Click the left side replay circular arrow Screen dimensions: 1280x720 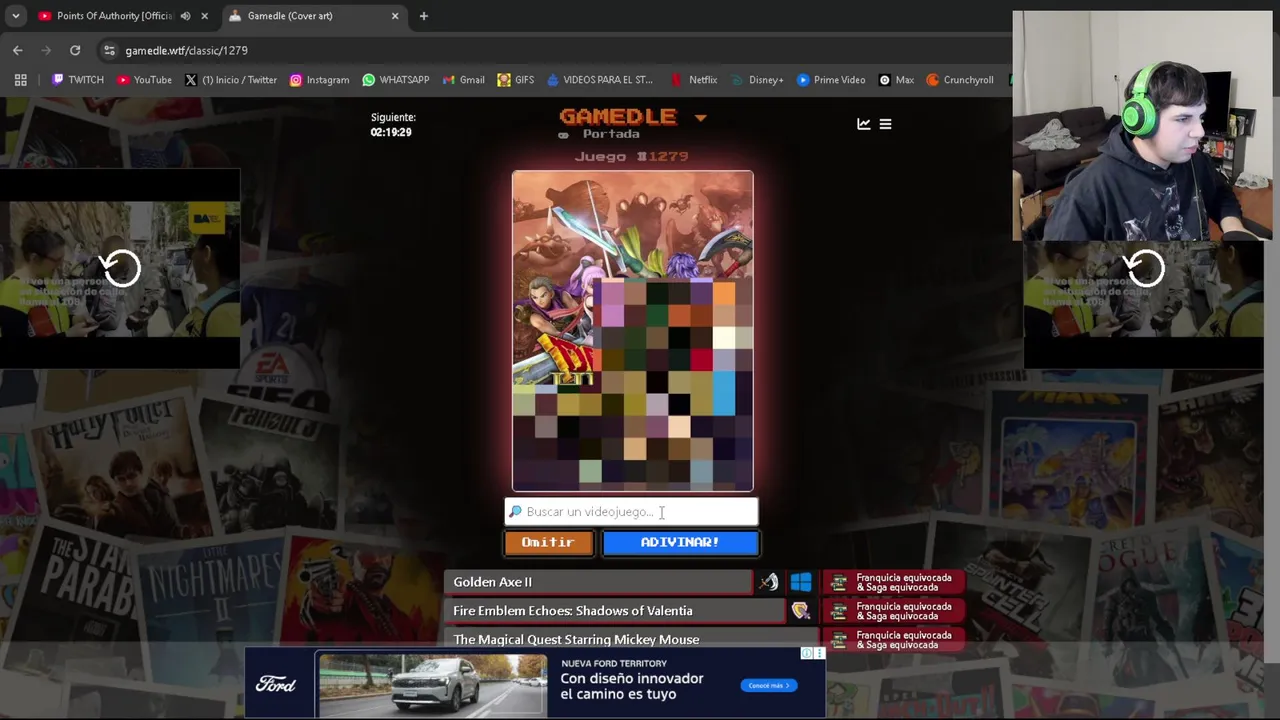121,268
